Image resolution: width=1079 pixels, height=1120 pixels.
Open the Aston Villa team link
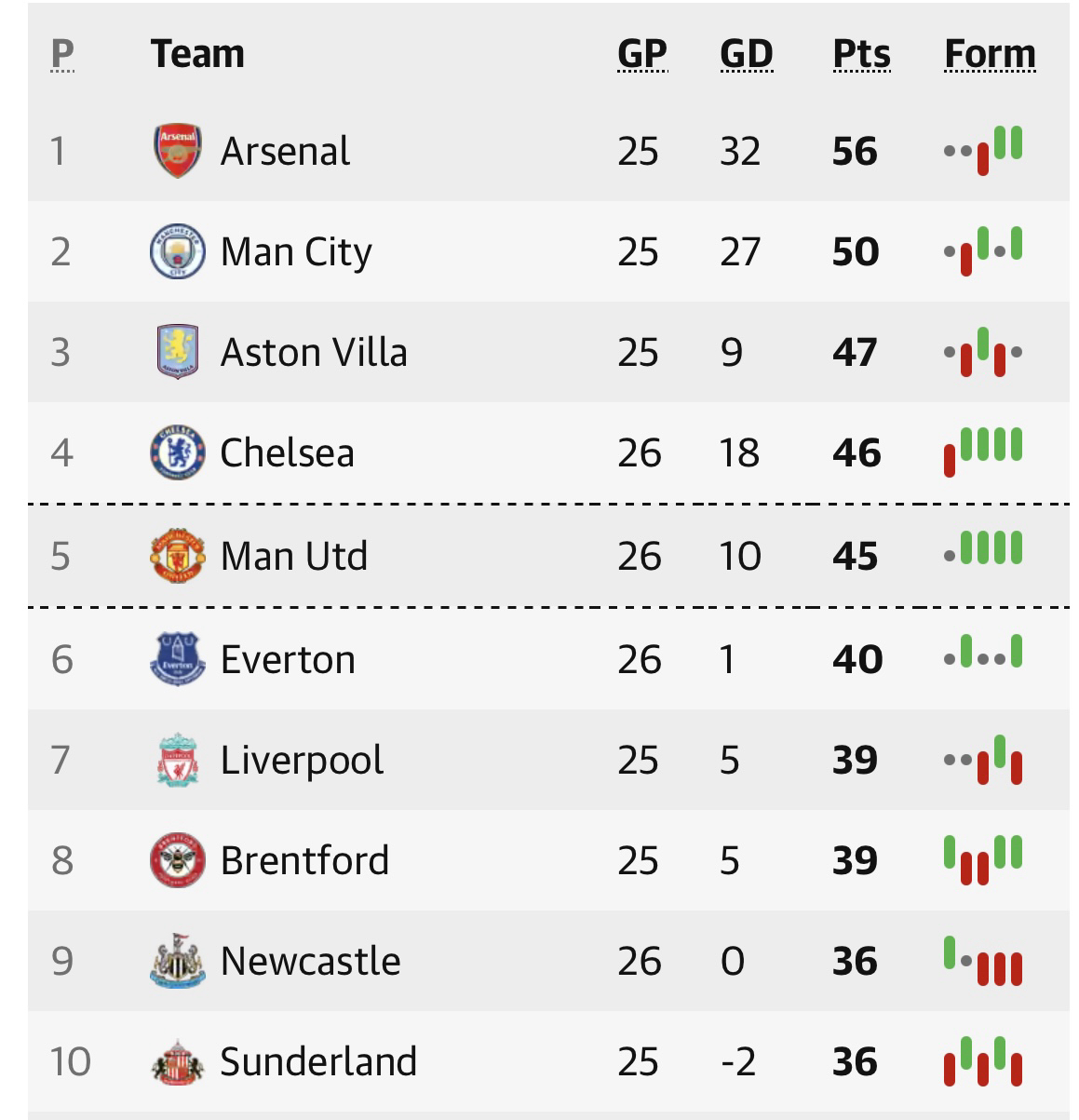point(314,352)
